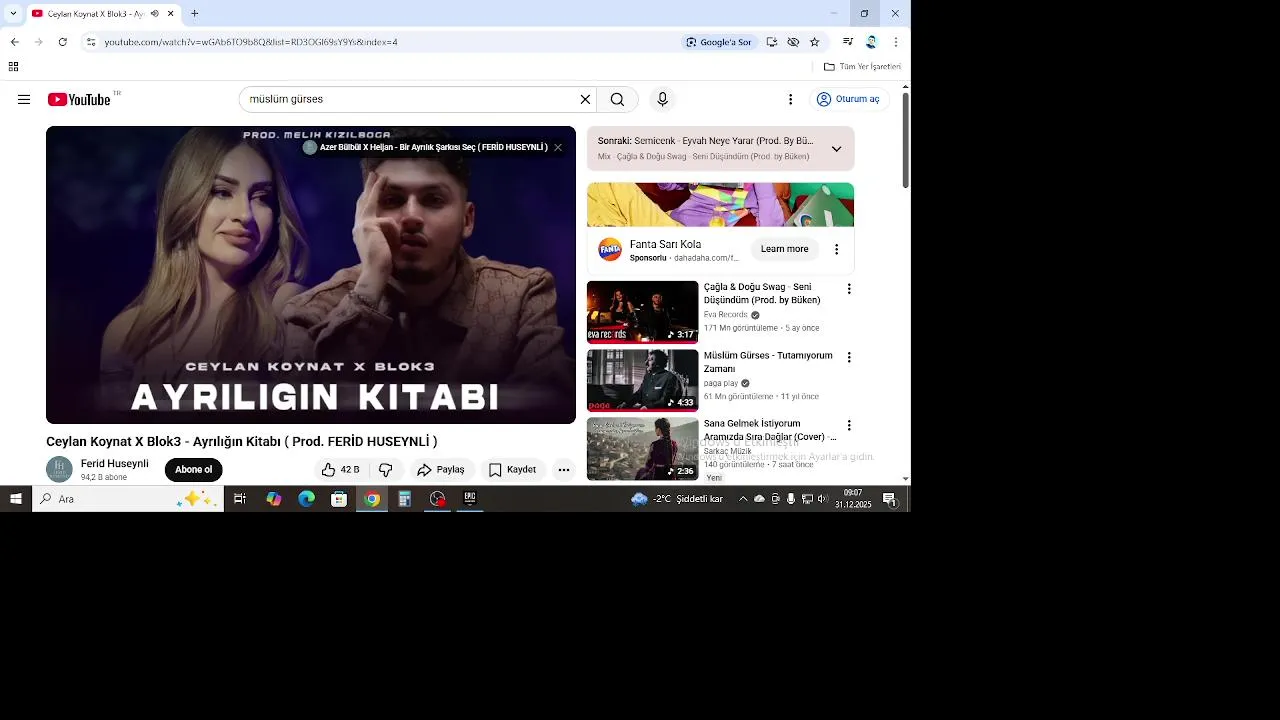The image size is (1280, 720).
Task: Expand the Sonraki playlist panel
Action: (836, 149)
